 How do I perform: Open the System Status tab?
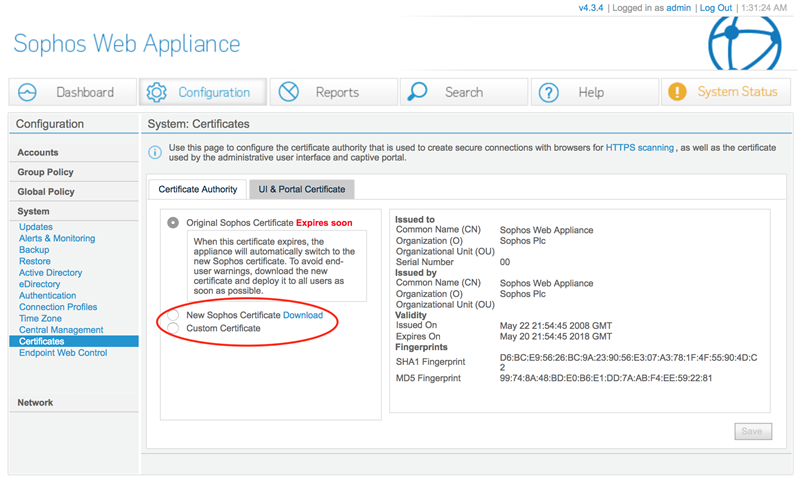[x=726, y=92]
